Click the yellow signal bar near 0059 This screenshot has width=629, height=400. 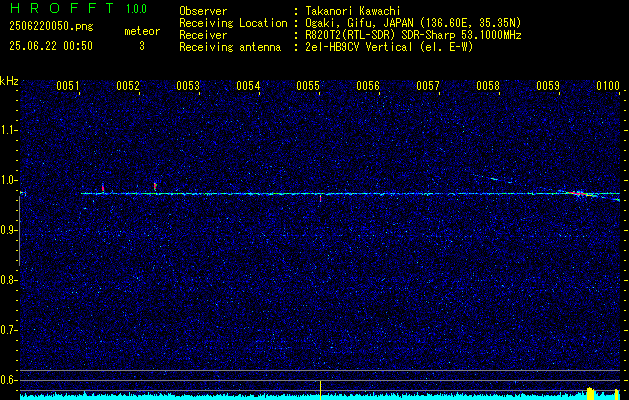[x=590, y=393]
